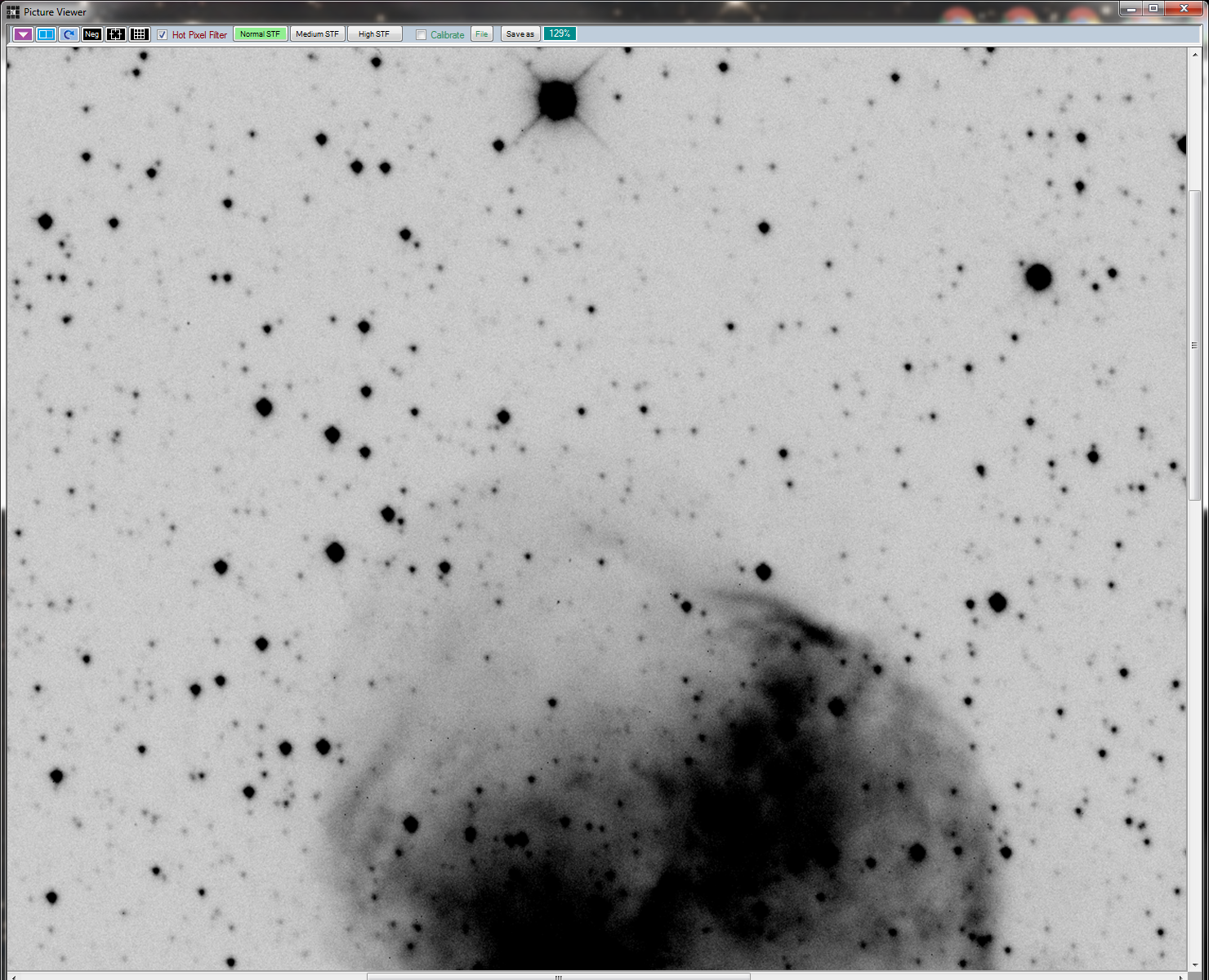This screenshot has height=980, width=1209.
Task: Select the blue split-view icon
Action: [46, 34]
